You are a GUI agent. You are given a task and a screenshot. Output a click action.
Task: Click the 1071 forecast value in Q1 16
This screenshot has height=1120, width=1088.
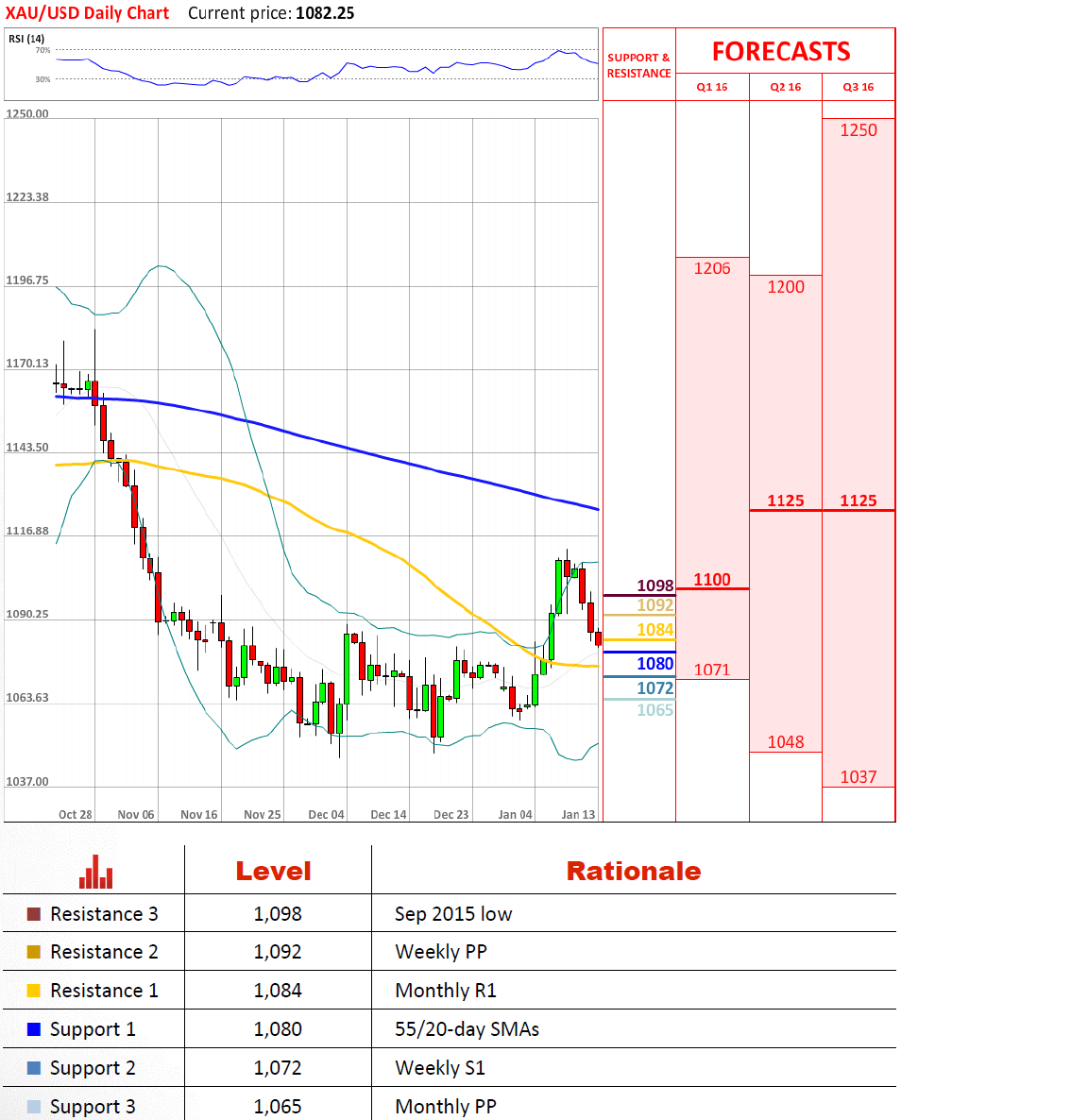[x=712, y=670]
